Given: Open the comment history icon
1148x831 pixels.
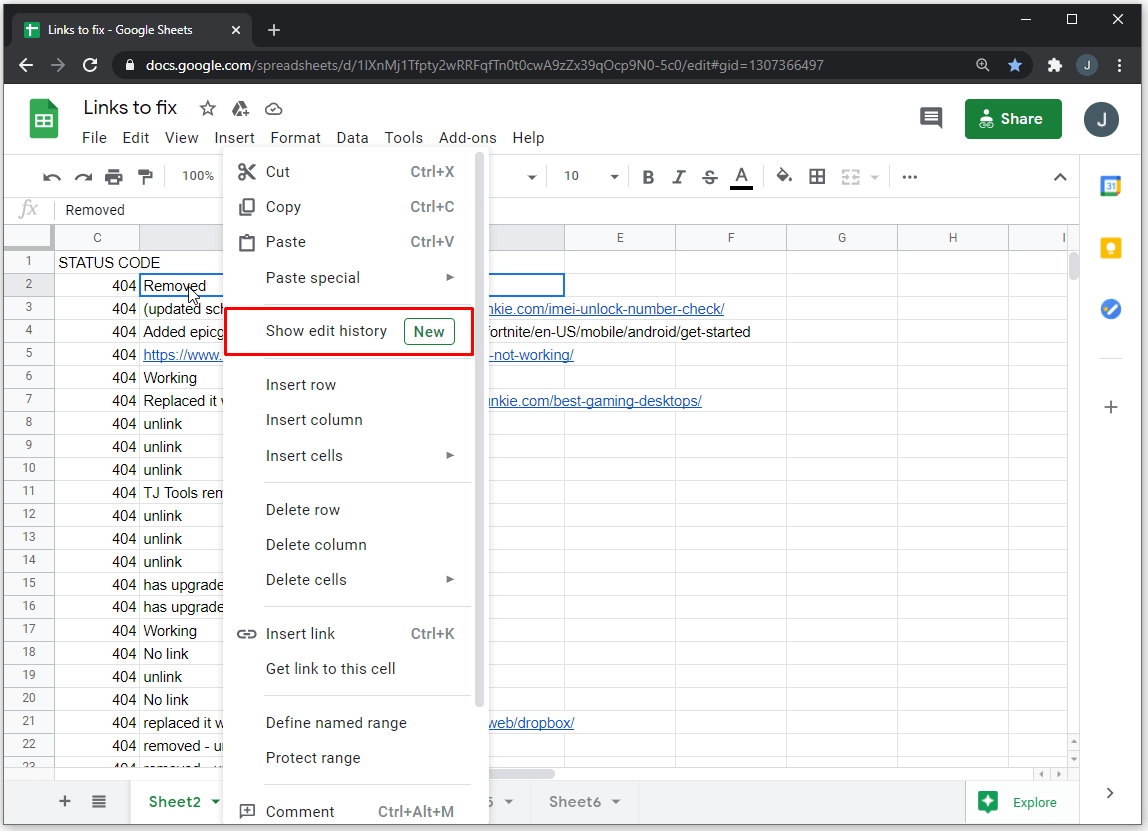Looking at the screenshot, I should [x=931, y=118].
